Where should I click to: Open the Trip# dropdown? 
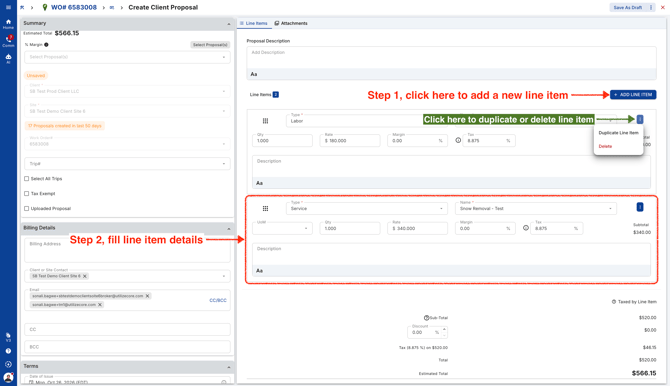[127, 164]
